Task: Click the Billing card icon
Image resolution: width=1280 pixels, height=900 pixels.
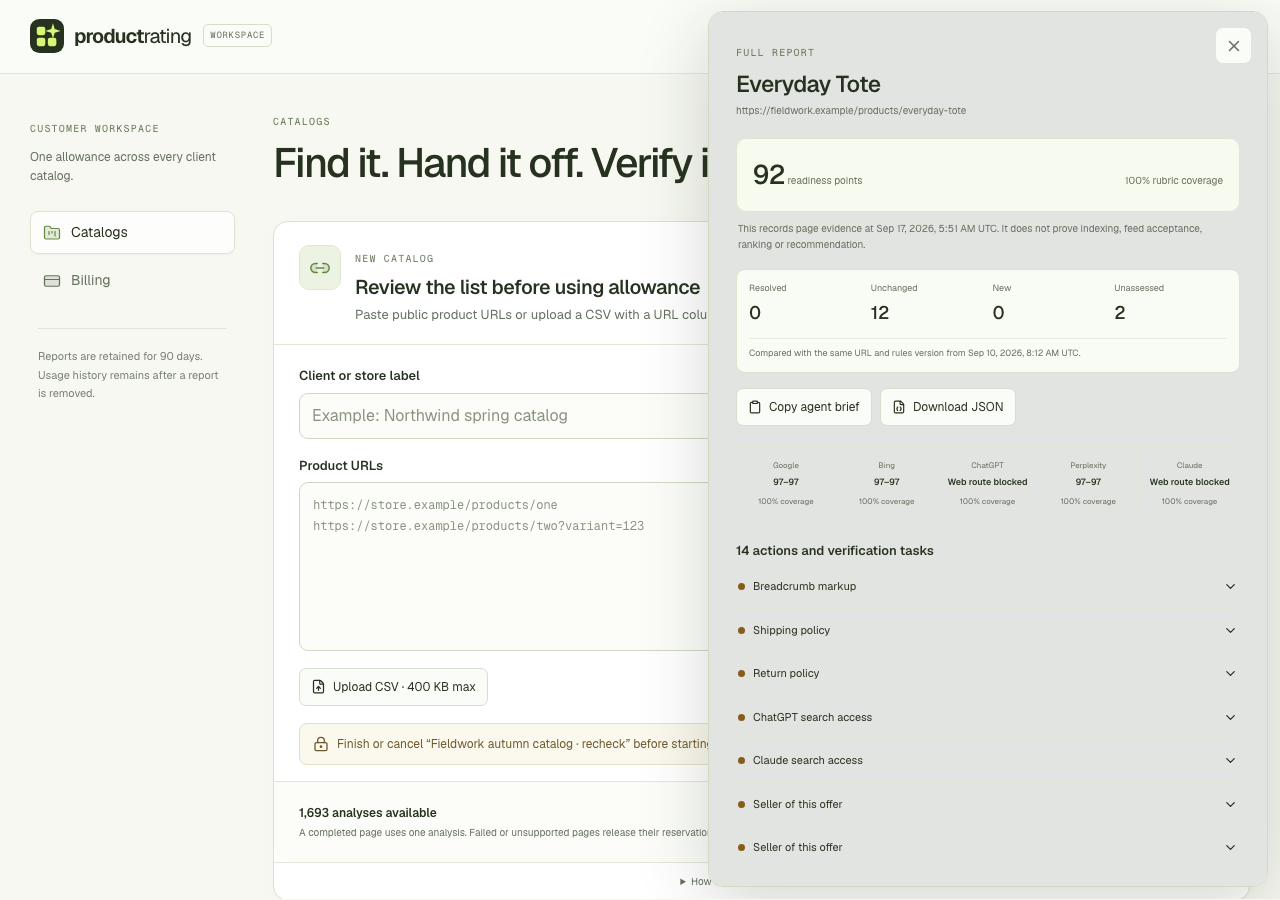Action: pos(52,281)
